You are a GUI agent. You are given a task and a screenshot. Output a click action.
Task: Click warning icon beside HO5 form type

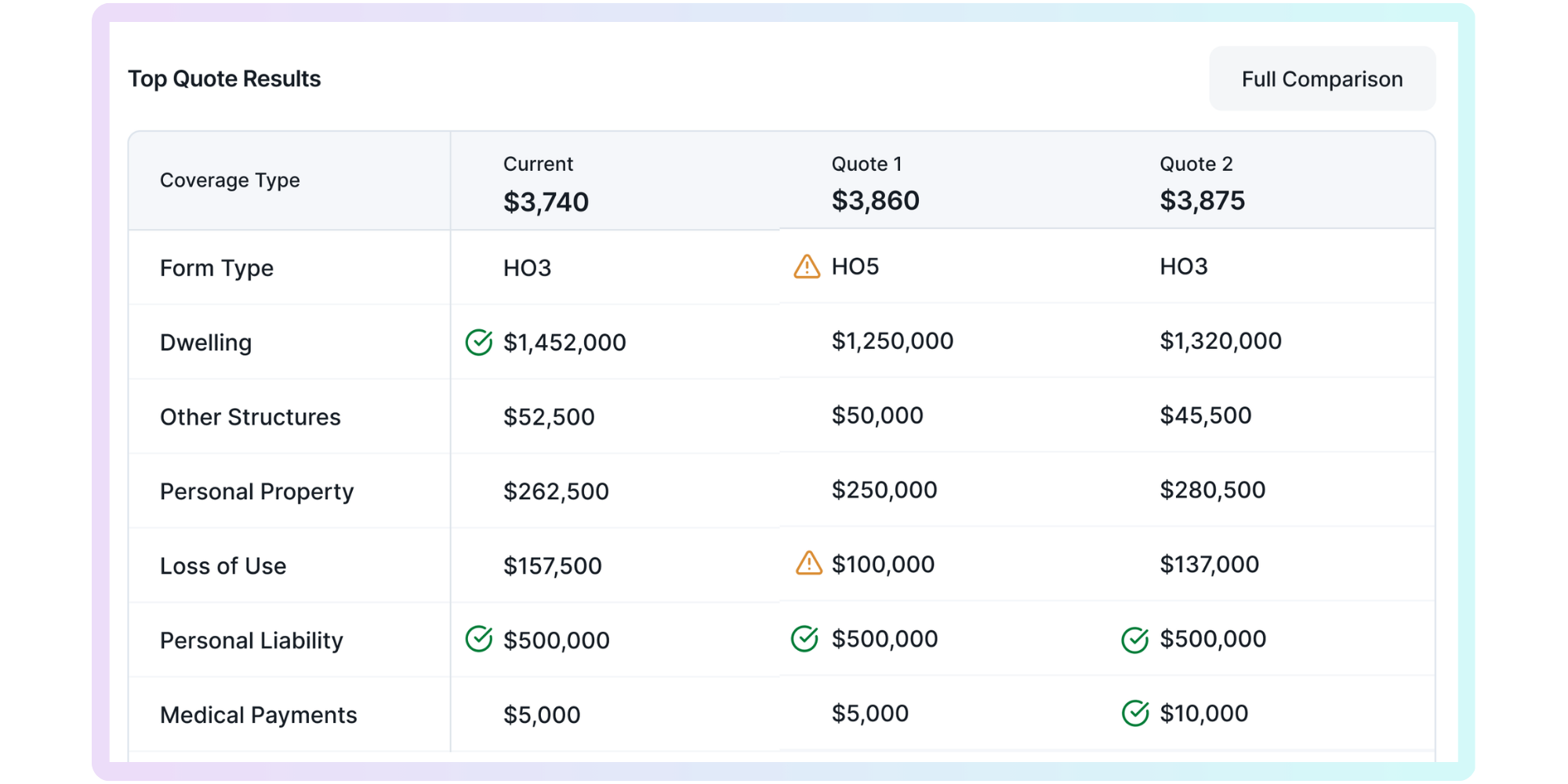(x=807, y=267)
